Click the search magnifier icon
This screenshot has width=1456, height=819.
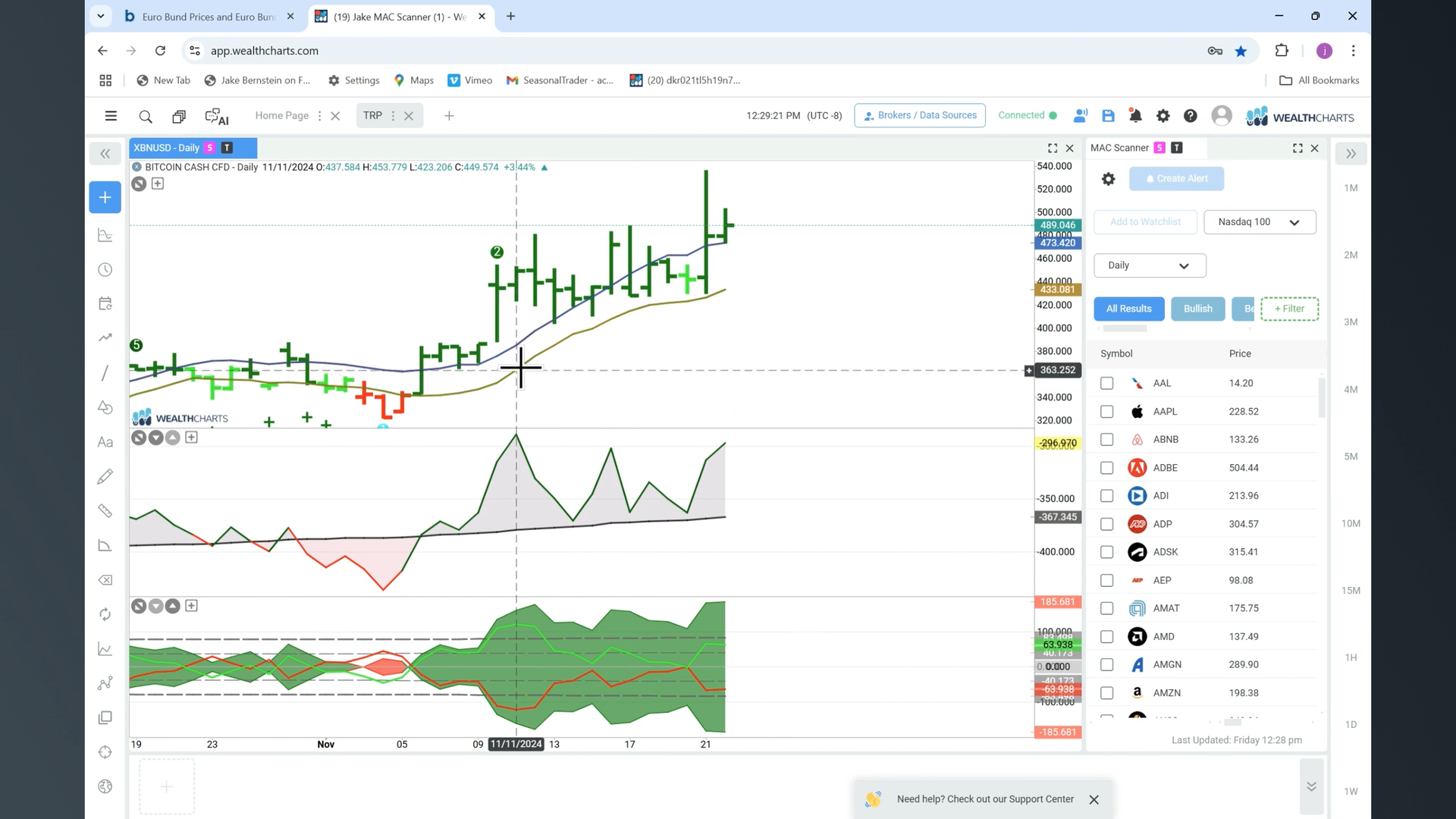[146, 116]
